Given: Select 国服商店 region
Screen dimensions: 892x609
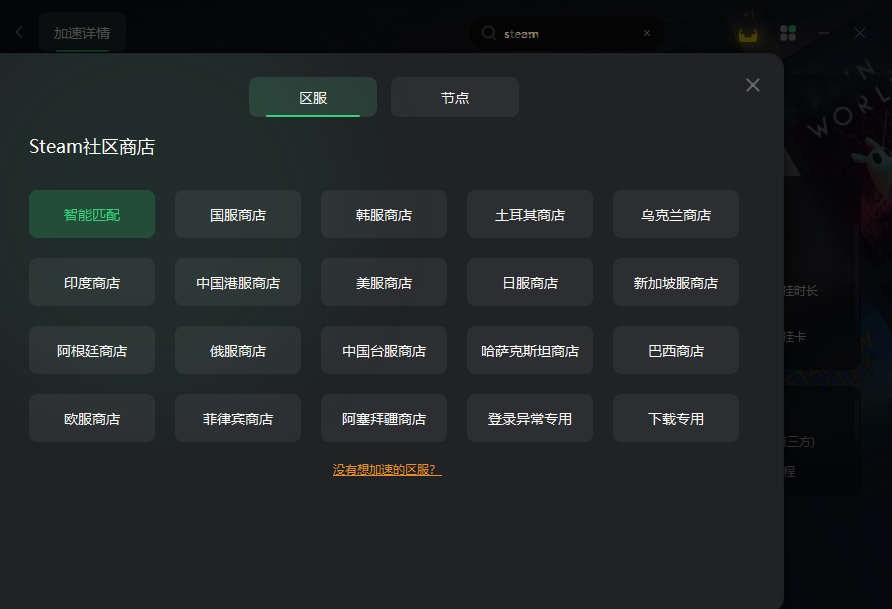Looking at the screenshot, I should click(238, 214).
